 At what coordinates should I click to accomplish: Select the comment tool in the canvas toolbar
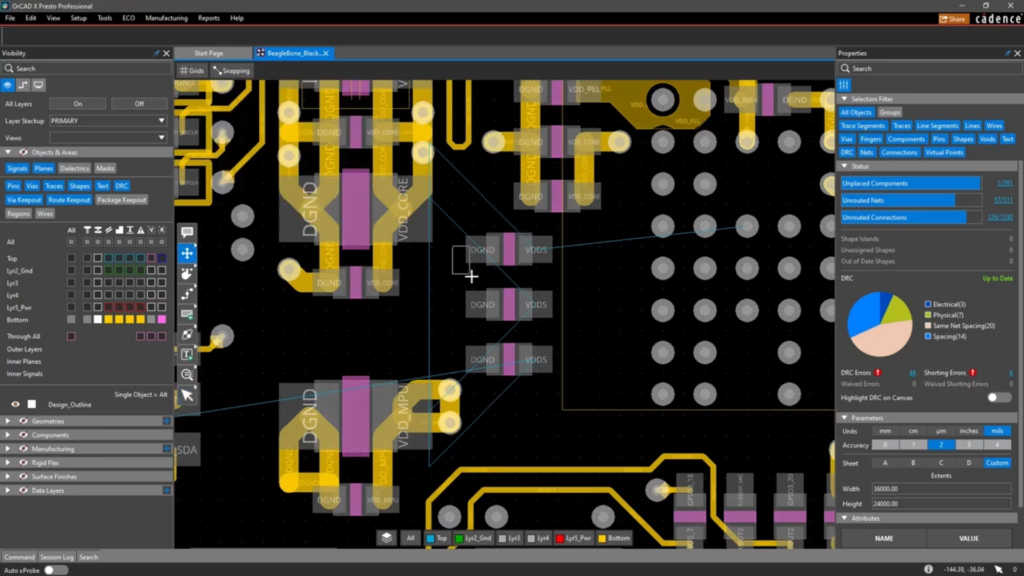coord(187,232)
